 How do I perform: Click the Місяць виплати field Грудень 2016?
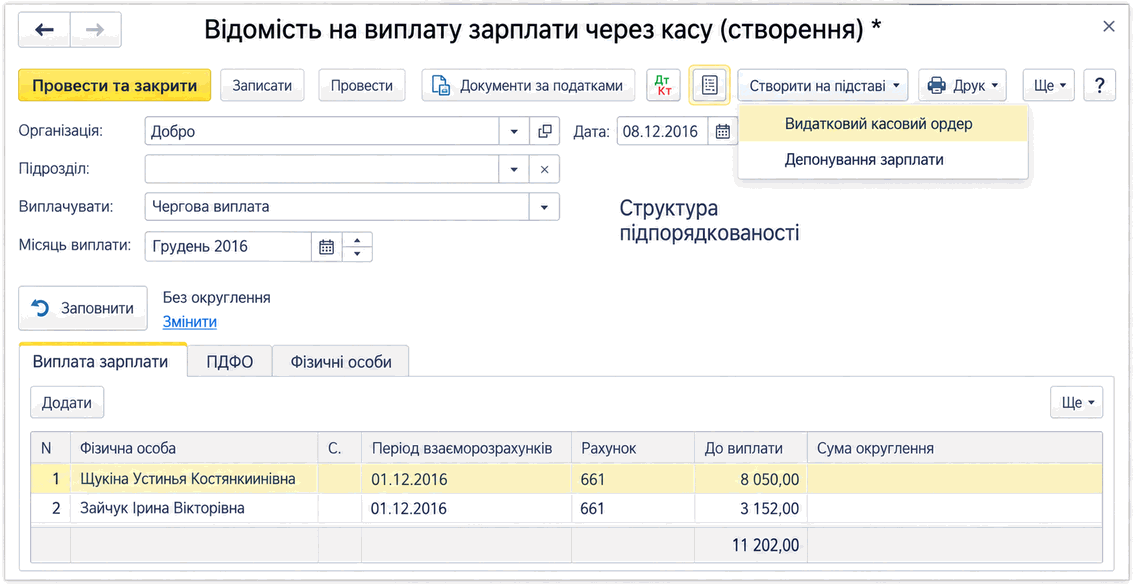[x=228, y=246]
